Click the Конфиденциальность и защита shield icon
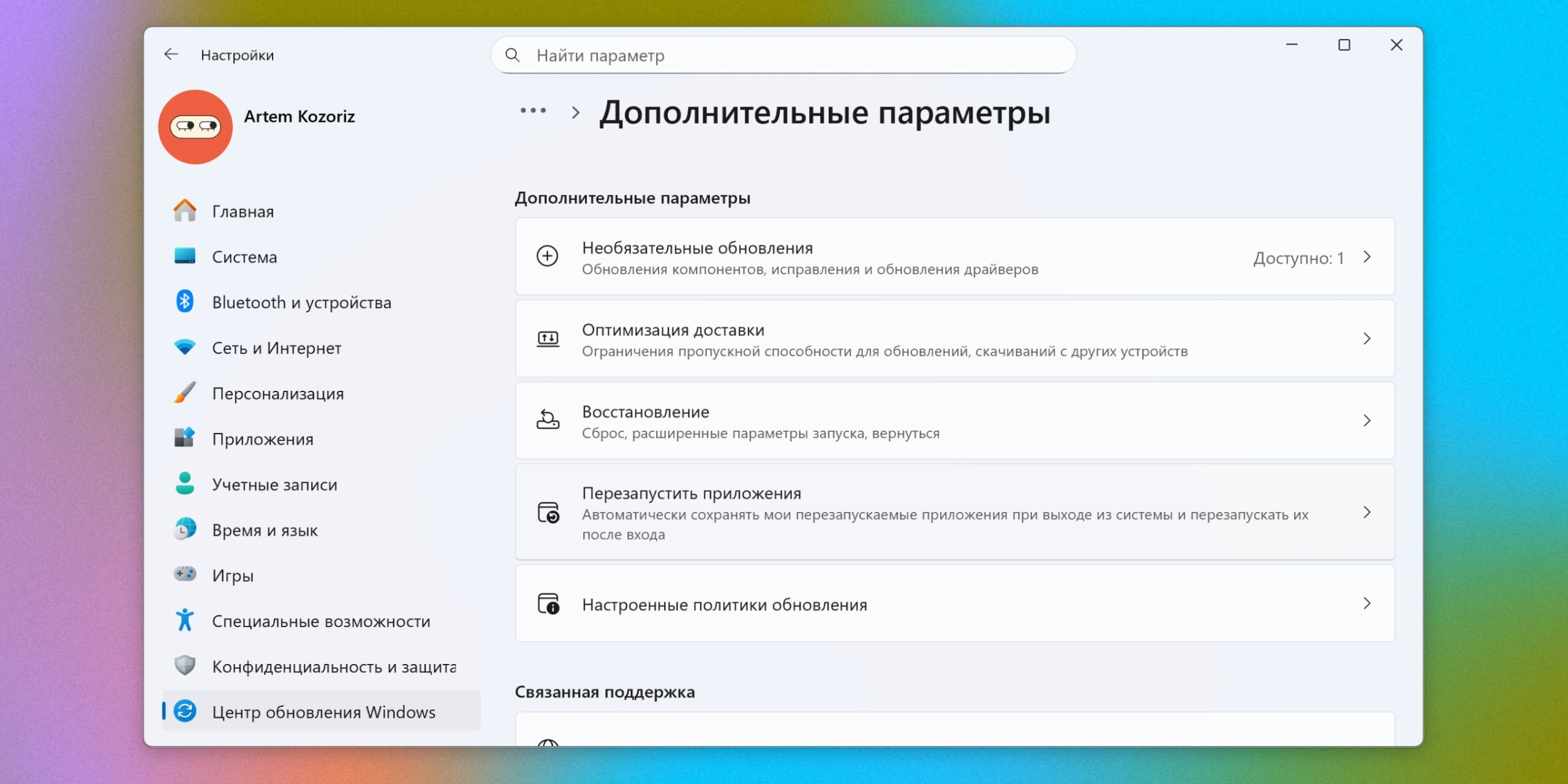This screenshot has width=1568, height=784. tap(185, 665)
